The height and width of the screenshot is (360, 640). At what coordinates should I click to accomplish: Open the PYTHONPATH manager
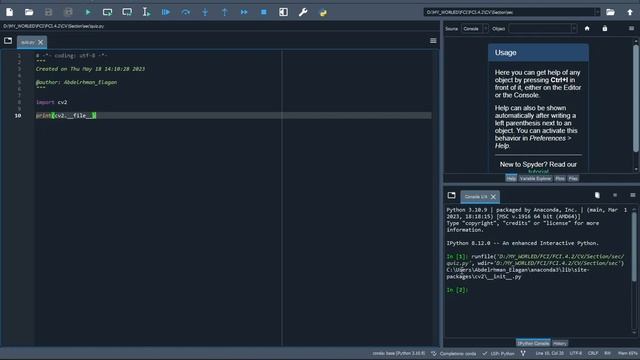coord(323,12)
